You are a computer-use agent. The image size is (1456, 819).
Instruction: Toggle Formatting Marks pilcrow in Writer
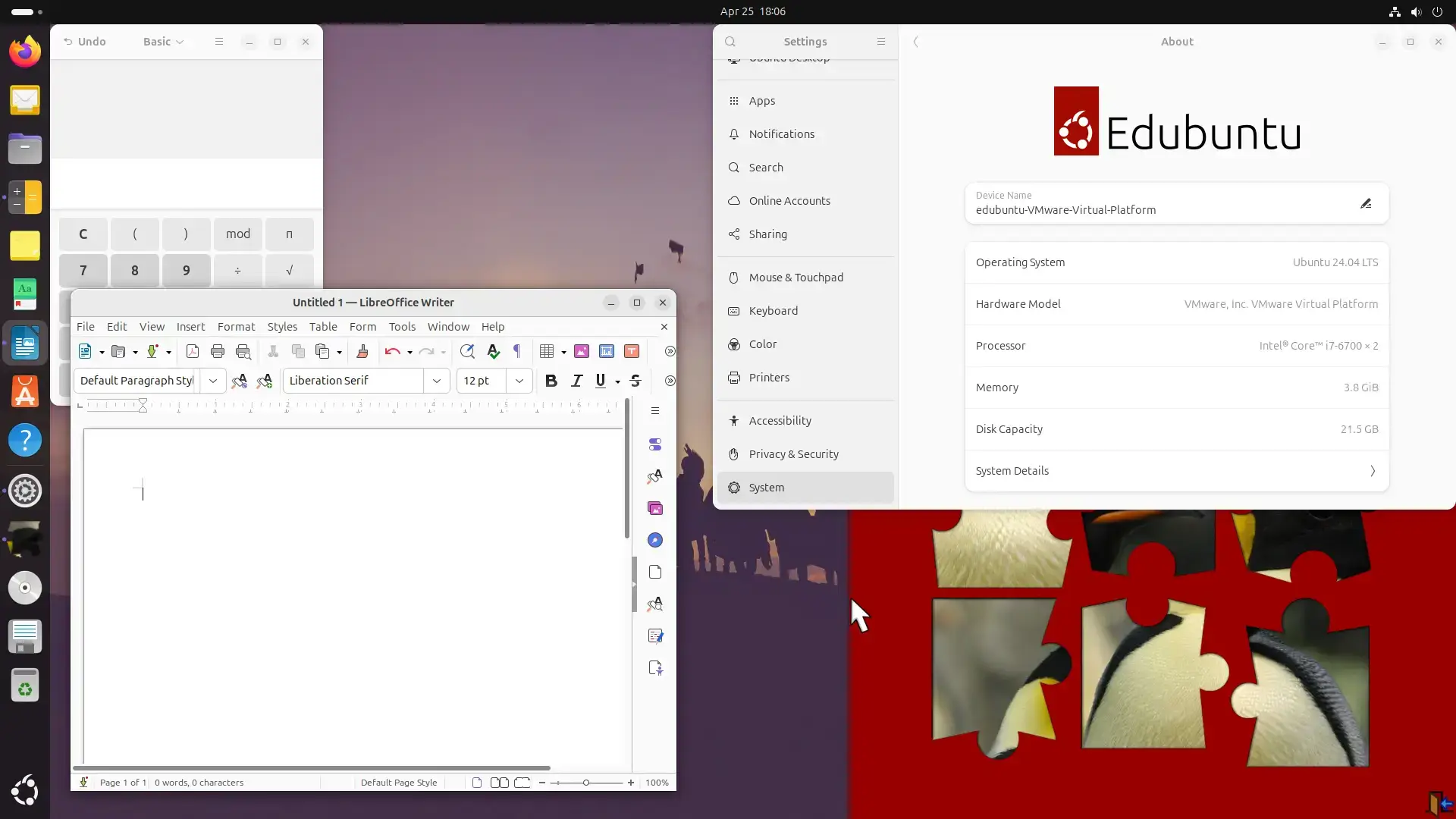pos(517,351)
